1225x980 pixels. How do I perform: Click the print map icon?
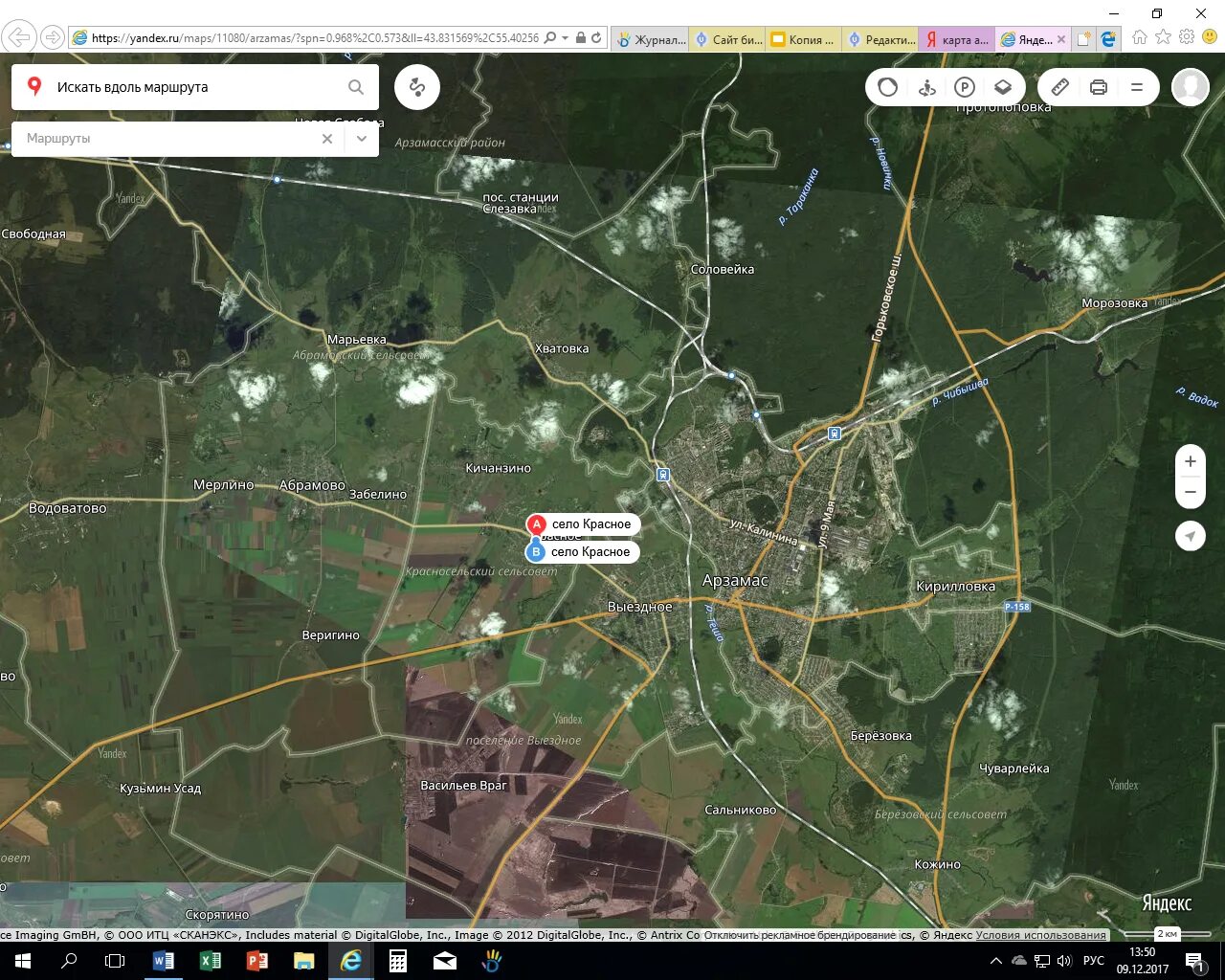[x=1099, y=87]
